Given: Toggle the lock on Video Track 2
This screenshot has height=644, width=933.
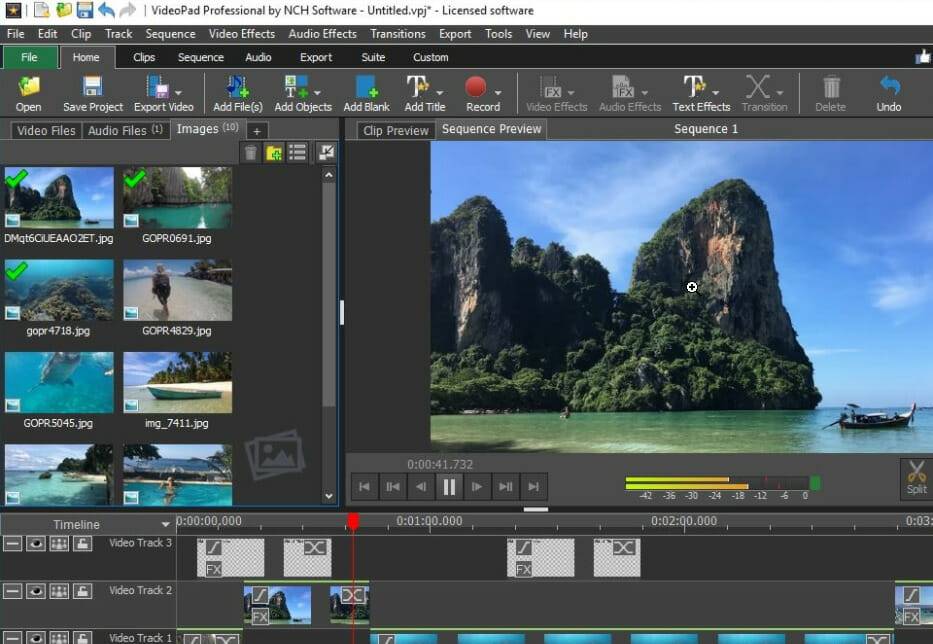Looking at the screenshot, I should (x=83, y=591).
